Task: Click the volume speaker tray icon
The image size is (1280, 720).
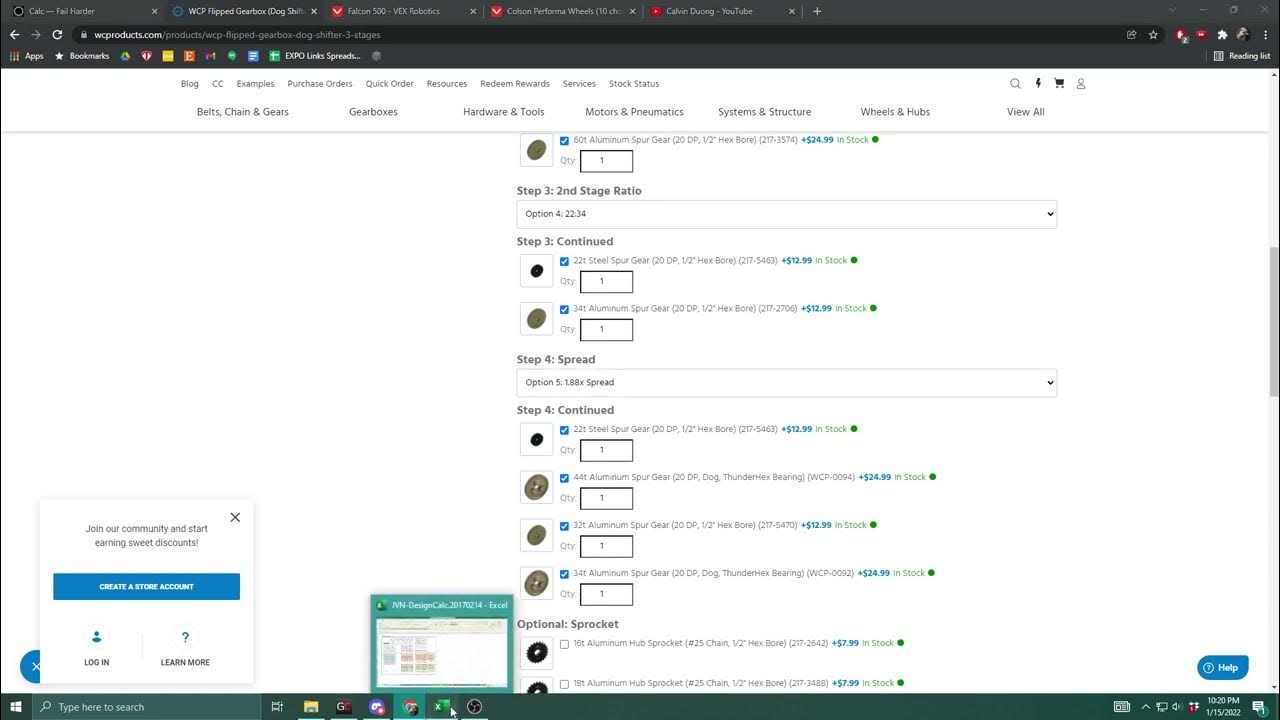Action: point(1176,707)
